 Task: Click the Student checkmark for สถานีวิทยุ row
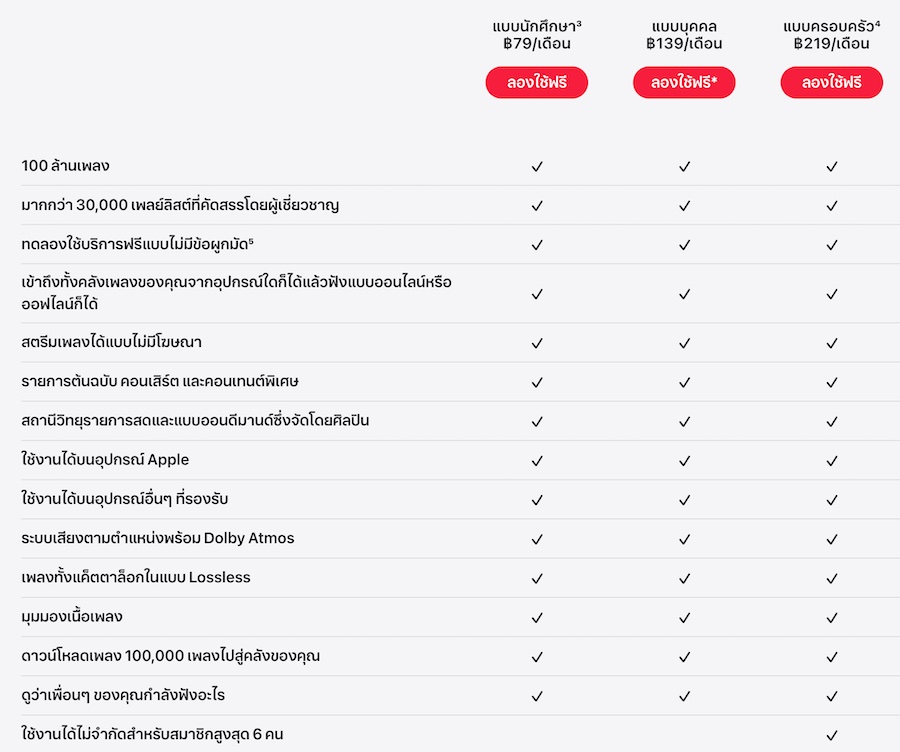[537, 421]
